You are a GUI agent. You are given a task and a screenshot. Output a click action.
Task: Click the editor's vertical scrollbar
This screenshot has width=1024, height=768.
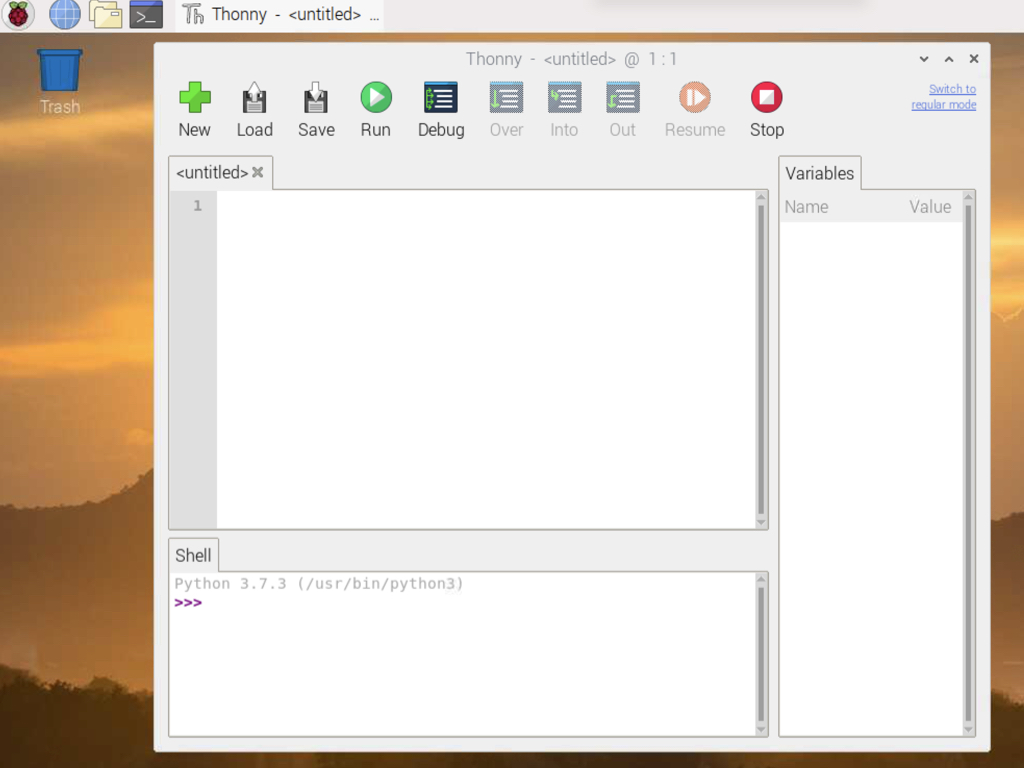[x=761, y=360]
